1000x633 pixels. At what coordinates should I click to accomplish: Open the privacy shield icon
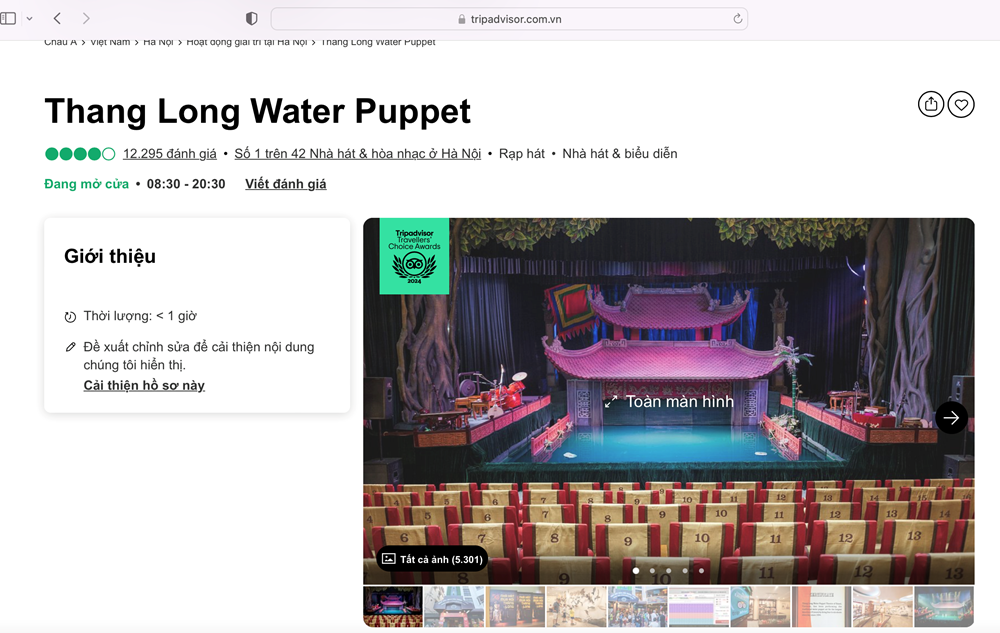click(x=252, y=19)
